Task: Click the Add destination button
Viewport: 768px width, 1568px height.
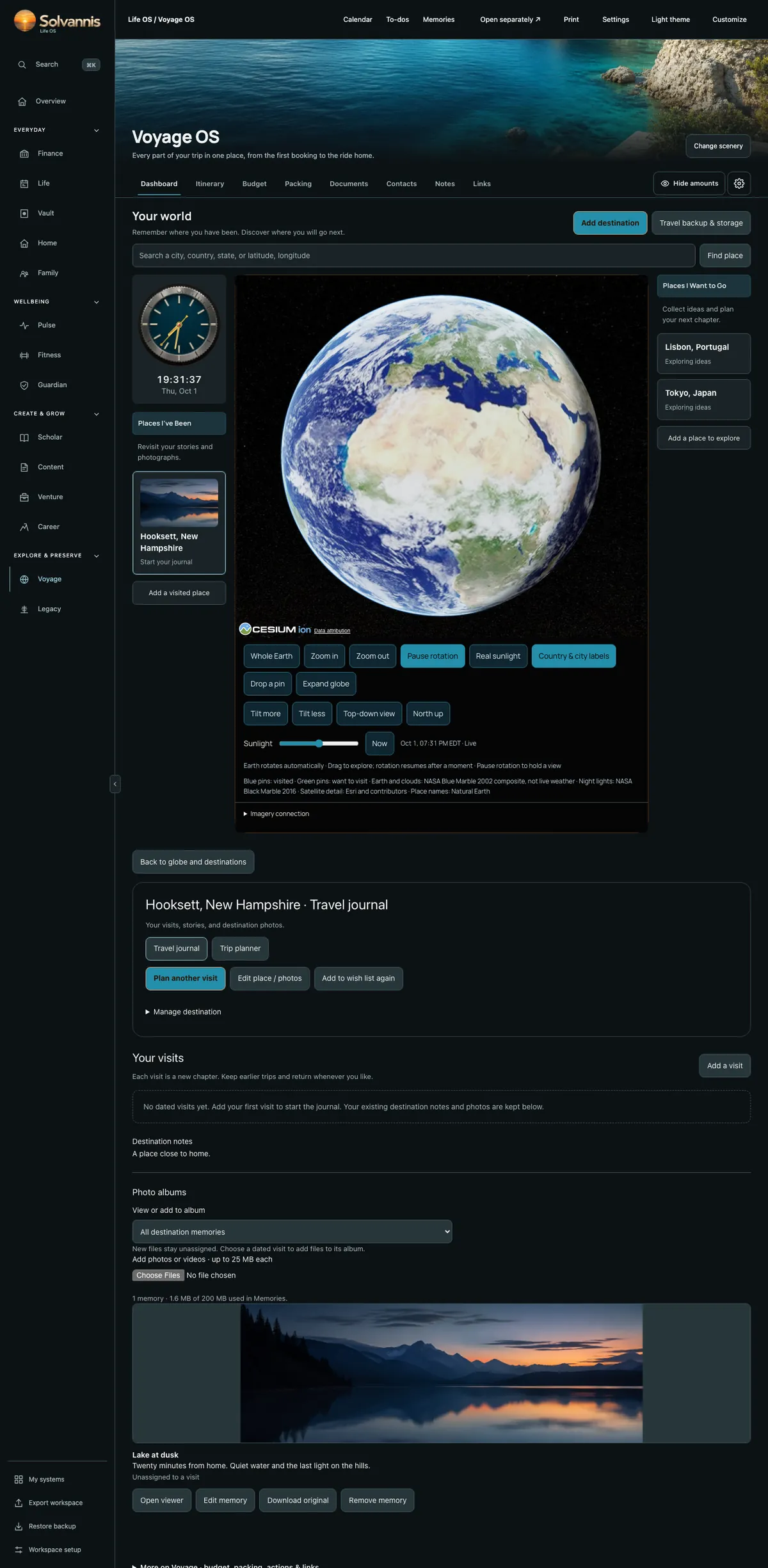Action: tap(610, 223)
